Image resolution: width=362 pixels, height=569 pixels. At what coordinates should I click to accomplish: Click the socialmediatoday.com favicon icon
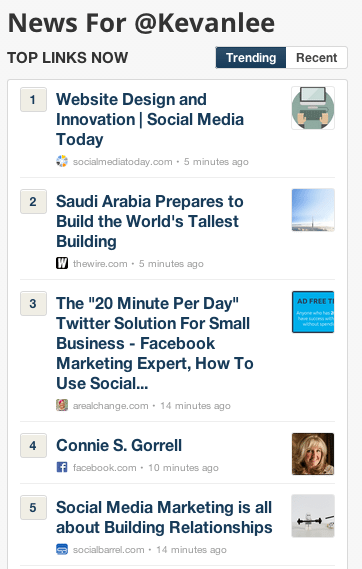(62, 161)
